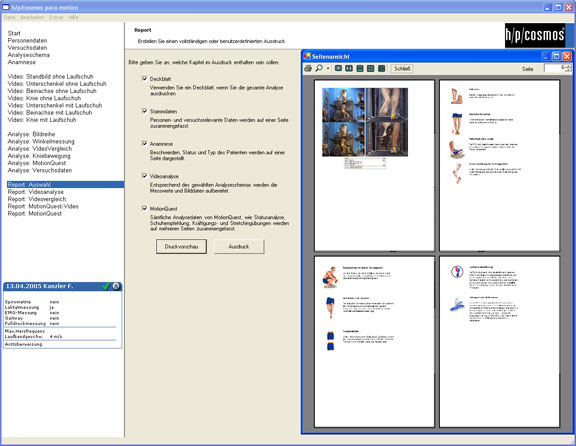Open the top-right preview page

pos(500,166)
